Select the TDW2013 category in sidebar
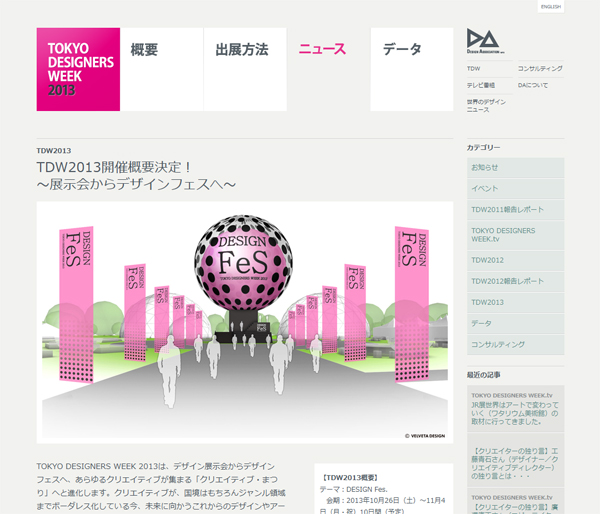 515,303
